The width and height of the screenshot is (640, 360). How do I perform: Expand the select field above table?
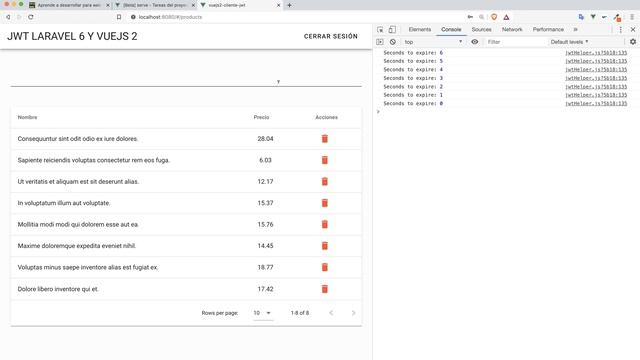point(186,81)
